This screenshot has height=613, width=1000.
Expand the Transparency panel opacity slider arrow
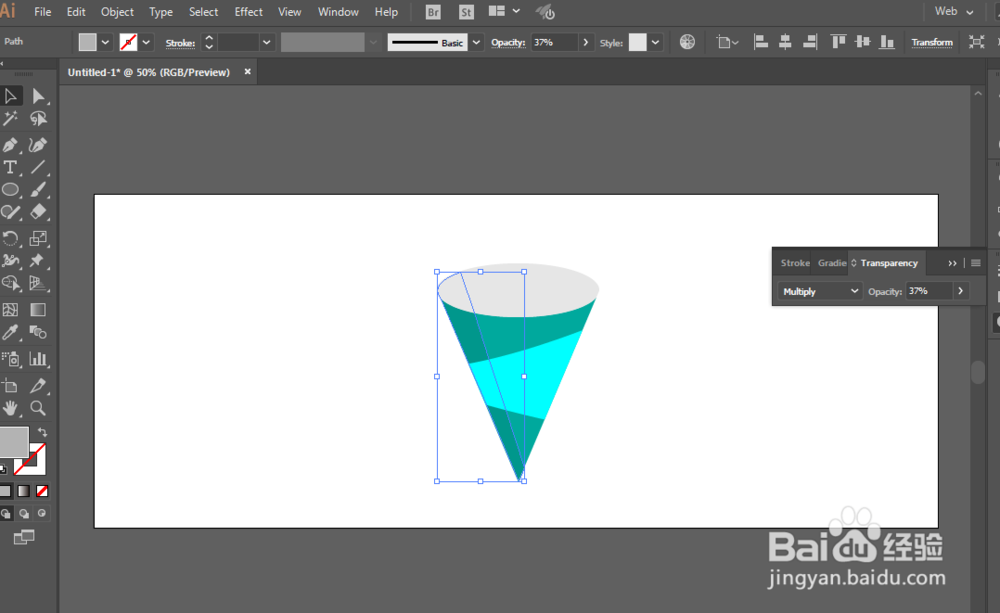coord(960,291)
